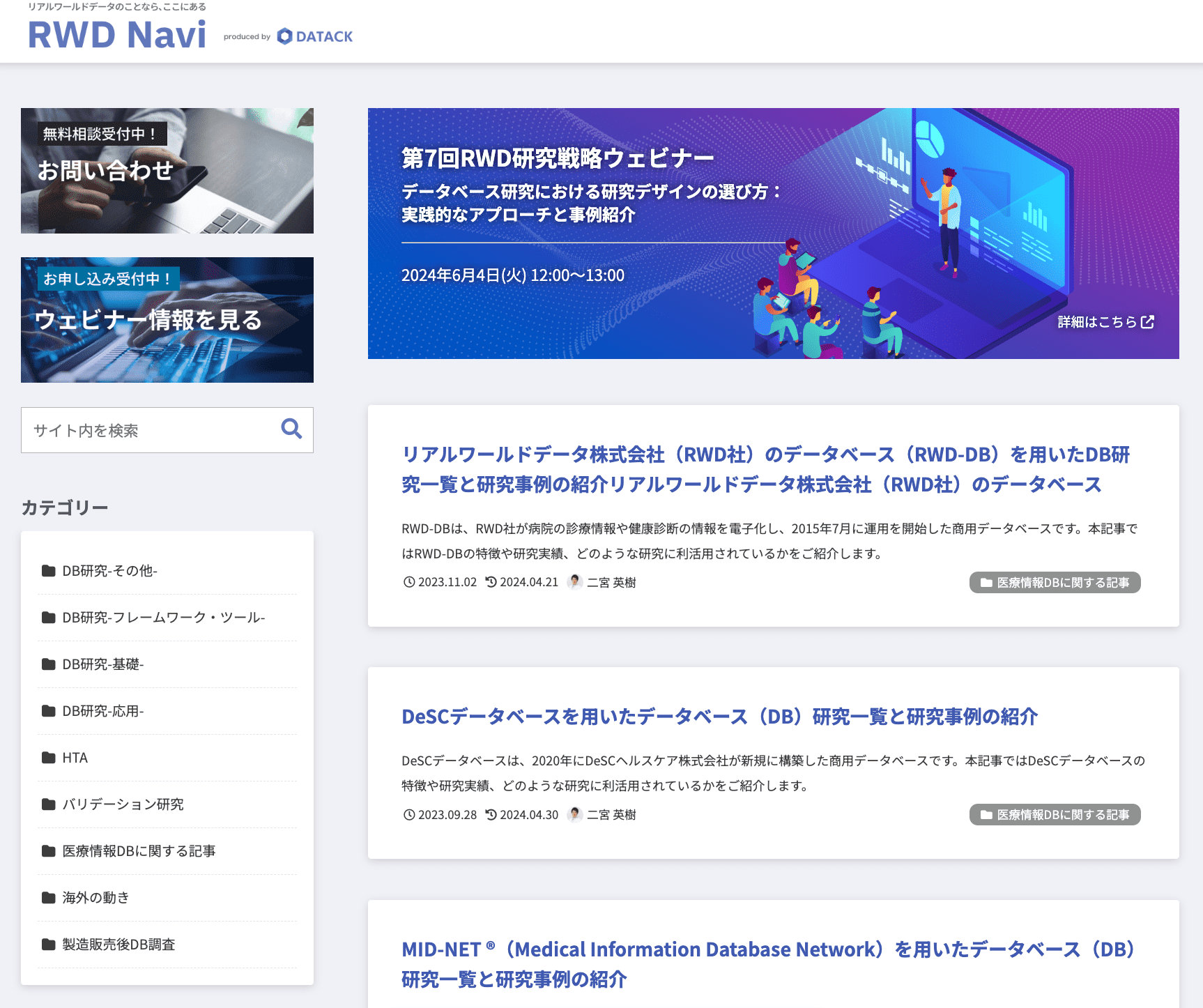Click the お申し込み受付中！ label
The width and height of the screenshot is (1203, 1008).
click(x=109, y=279)
